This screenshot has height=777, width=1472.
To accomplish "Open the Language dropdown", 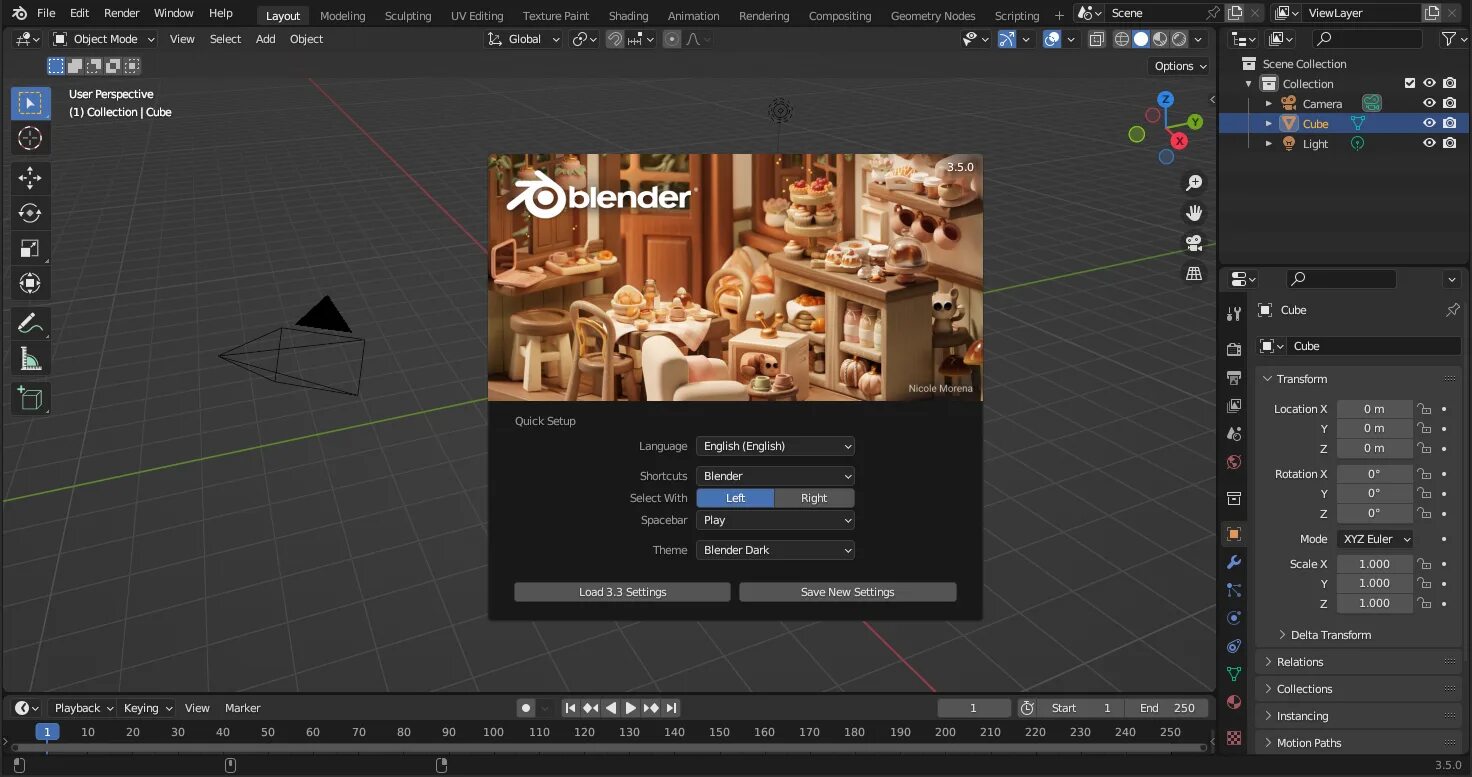I will coord(775,446).
